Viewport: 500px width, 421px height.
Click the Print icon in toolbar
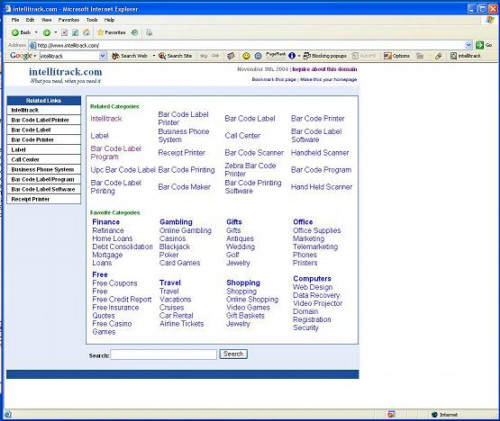[x=149, y=33]
